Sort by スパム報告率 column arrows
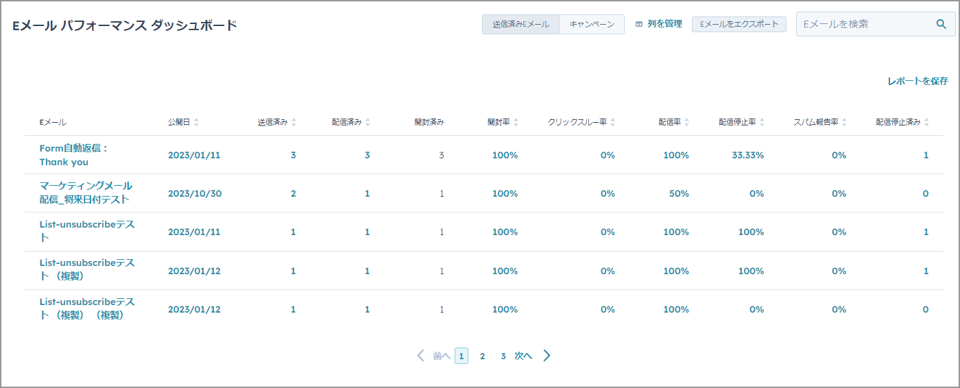The width and height of the screenshot is (960, 388). coord(845,122)
